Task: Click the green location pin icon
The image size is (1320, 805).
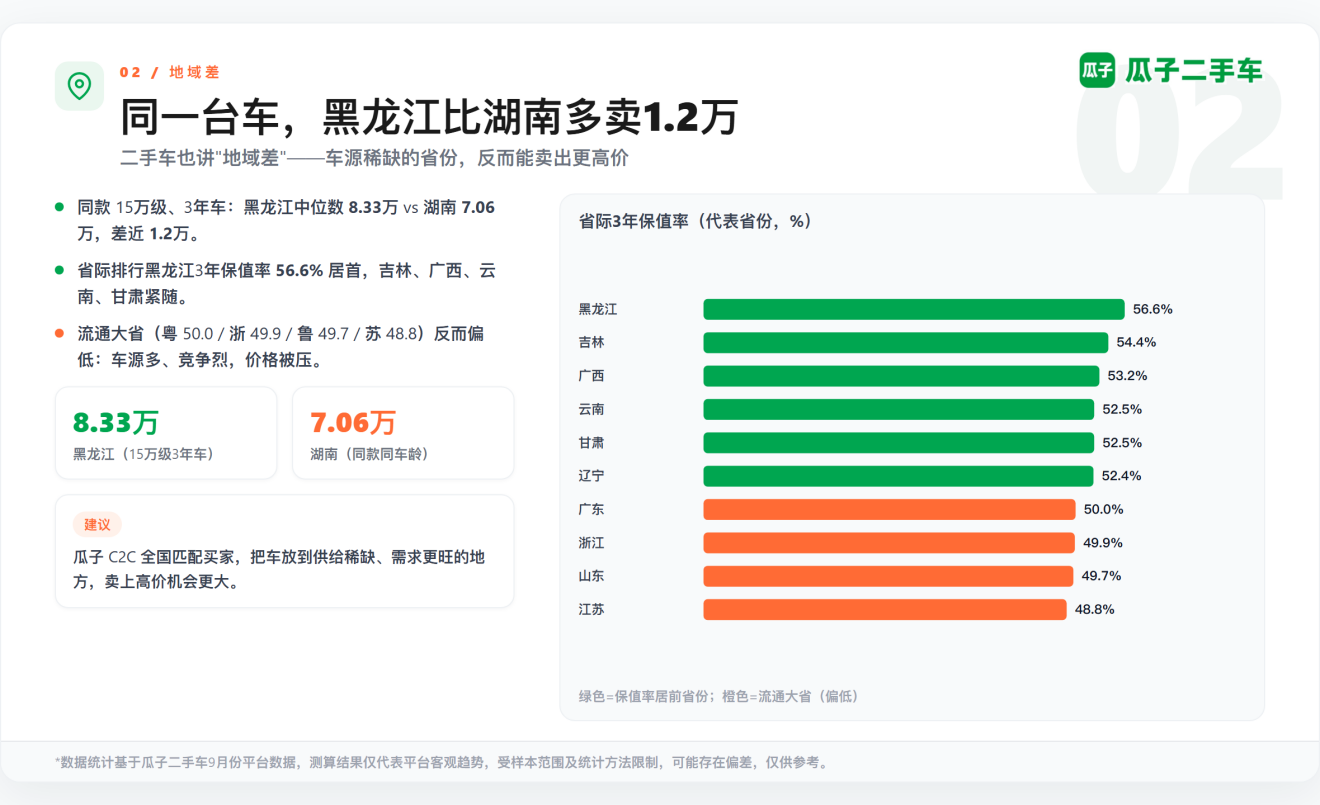Action: tap(79, 86)
